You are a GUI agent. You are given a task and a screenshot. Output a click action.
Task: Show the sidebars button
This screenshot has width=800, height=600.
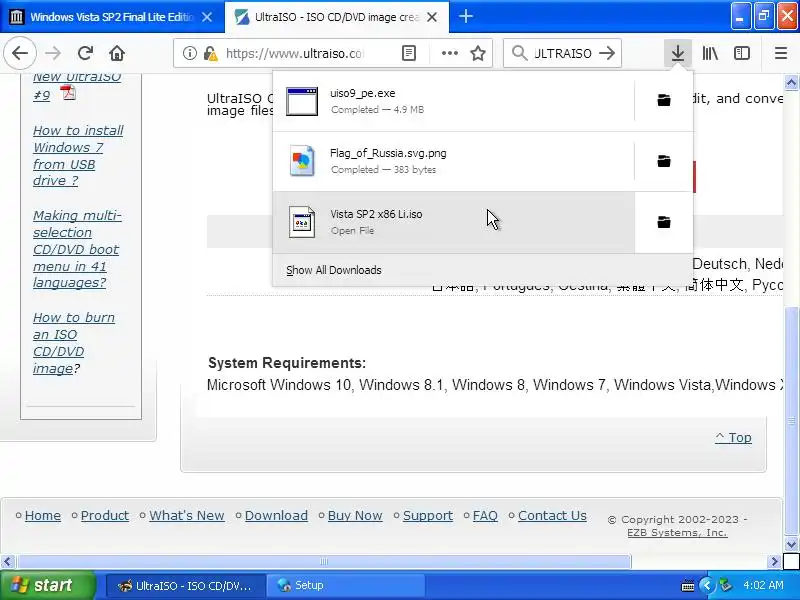[x=742, y=53]
